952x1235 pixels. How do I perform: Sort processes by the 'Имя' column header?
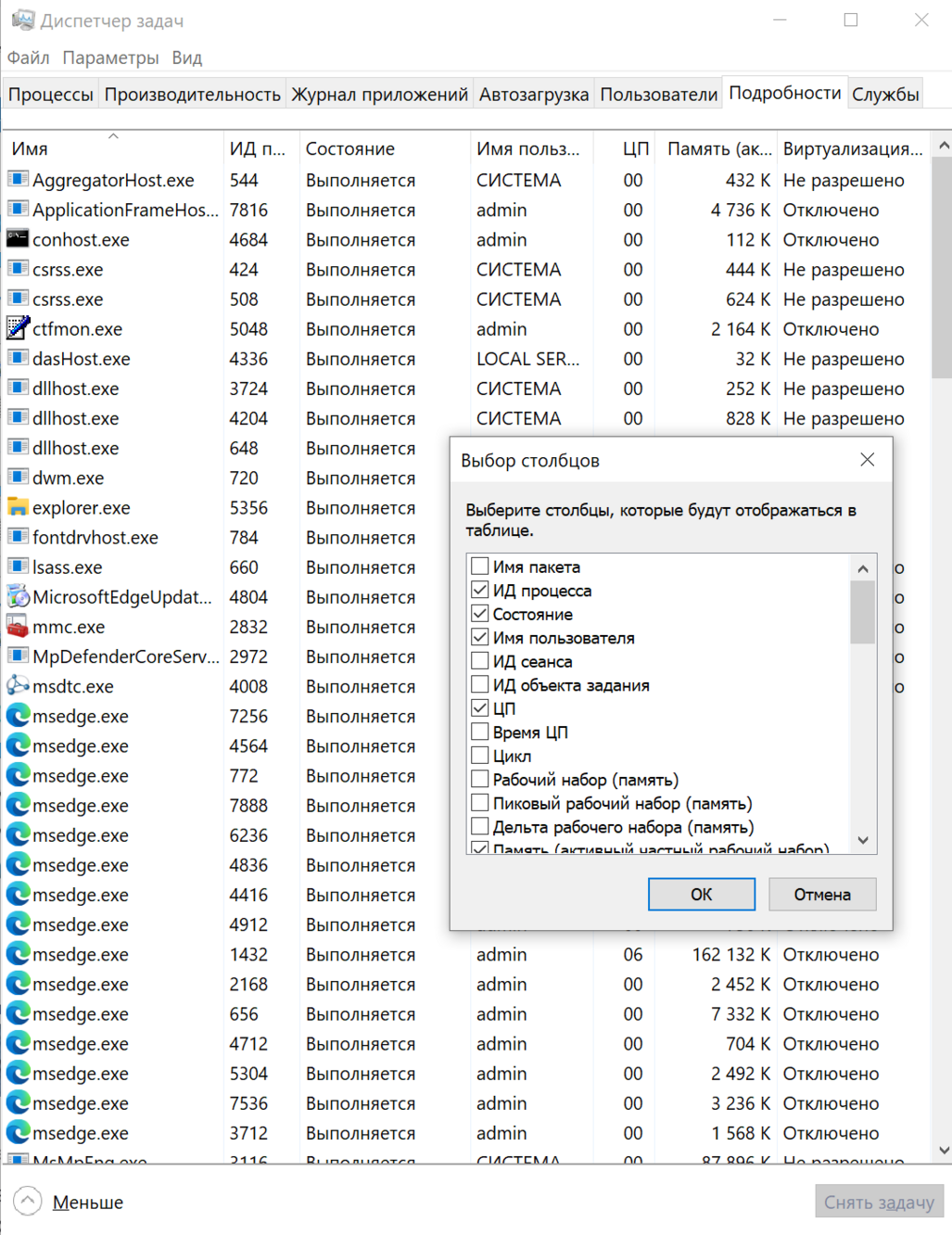(x=30, y=149)
